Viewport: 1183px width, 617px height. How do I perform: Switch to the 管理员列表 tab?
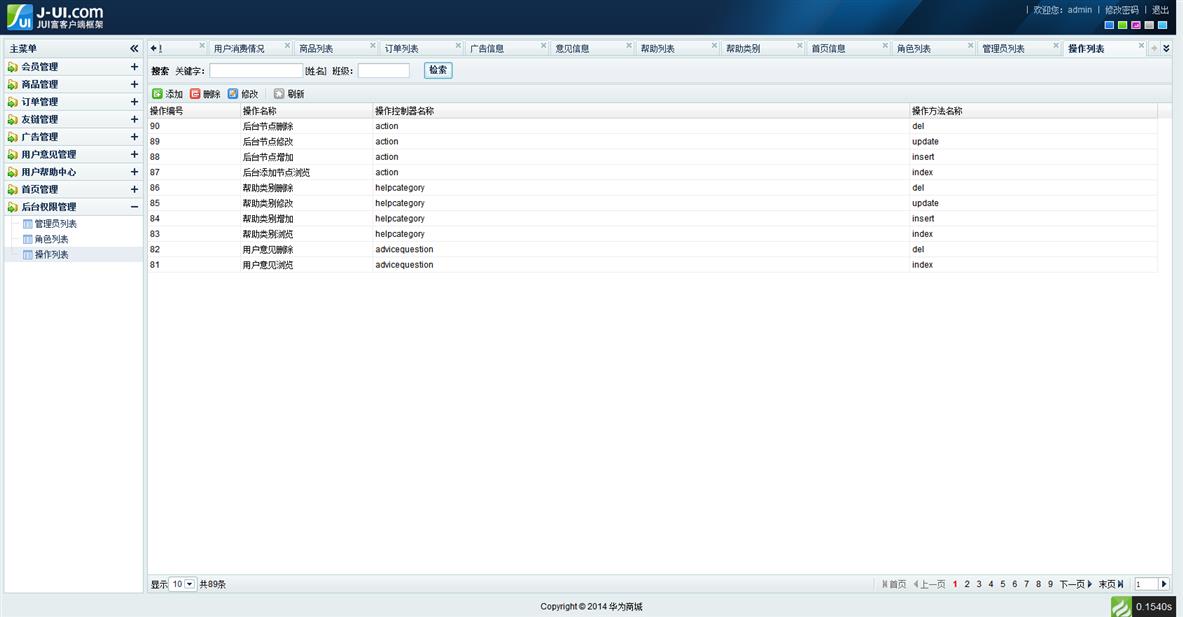coord(1003,48)
